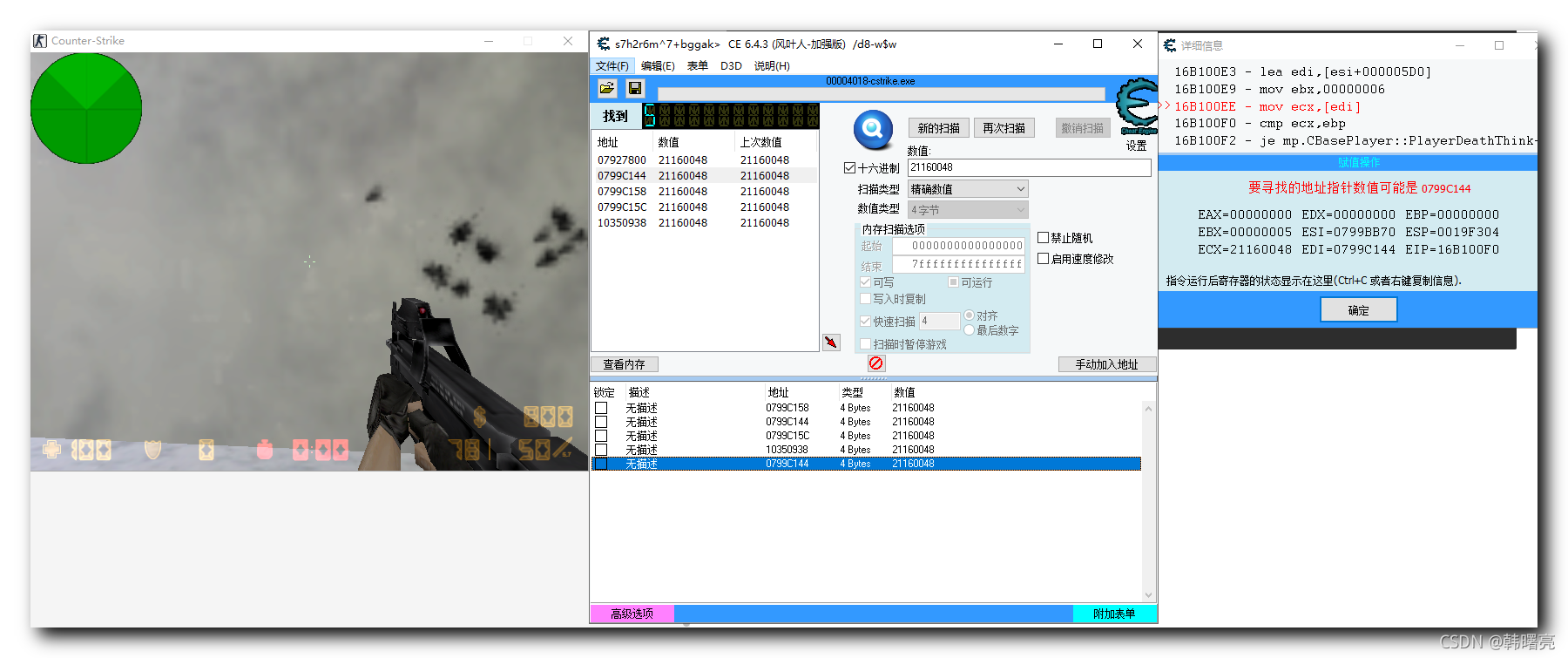Open process list via folder icon
The width and height of the screenshot is (1568, 658).
(x=607, y=88)
